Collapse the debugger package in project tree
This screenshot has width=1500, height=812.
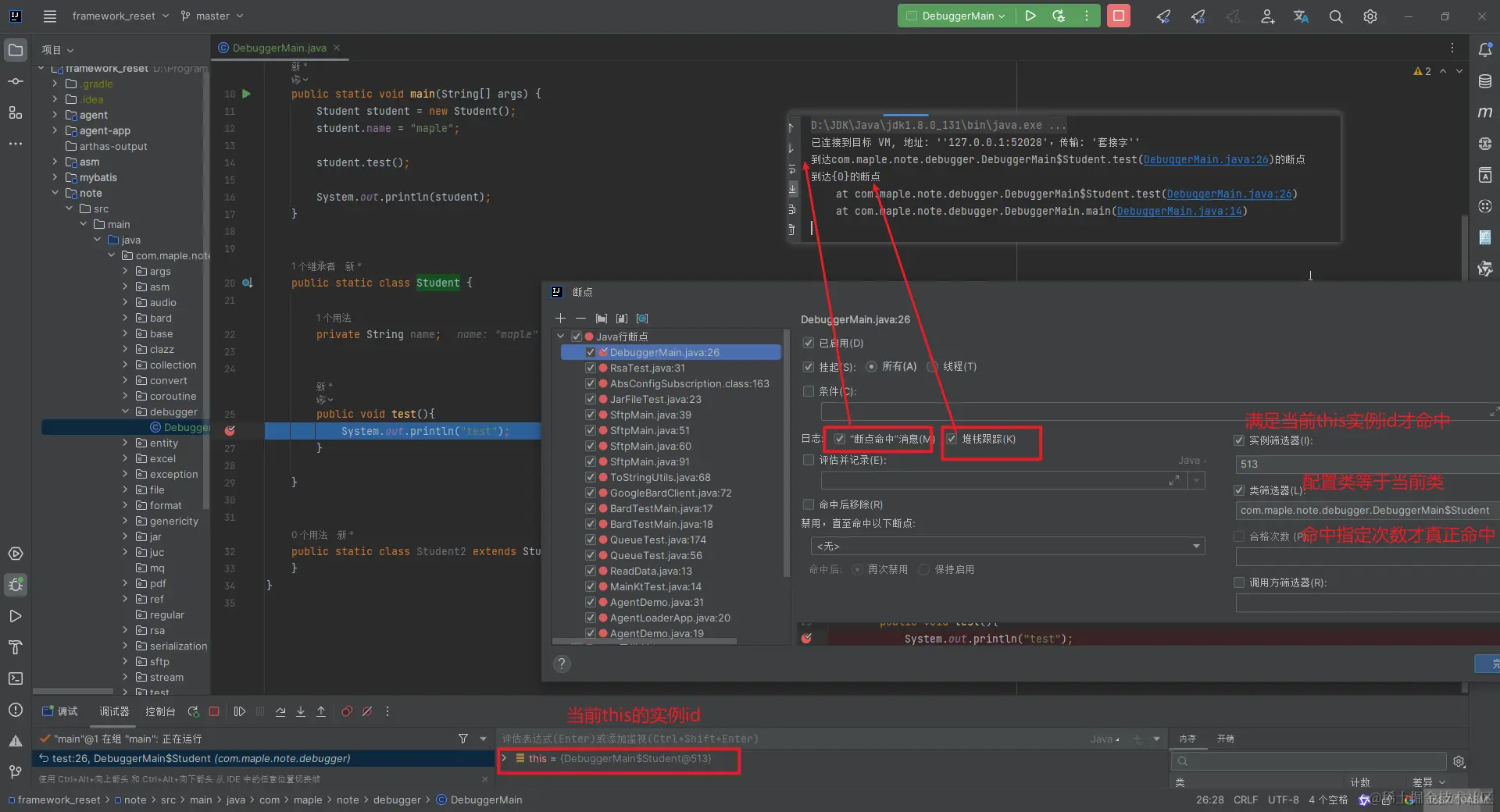[x=125, y=411]
